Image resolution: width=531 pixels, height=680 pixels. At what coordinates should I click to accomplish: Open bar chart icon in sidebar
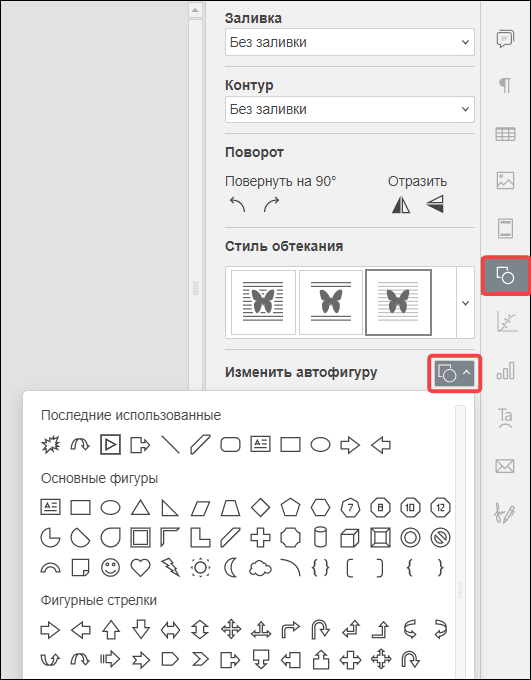coord(505,371)
